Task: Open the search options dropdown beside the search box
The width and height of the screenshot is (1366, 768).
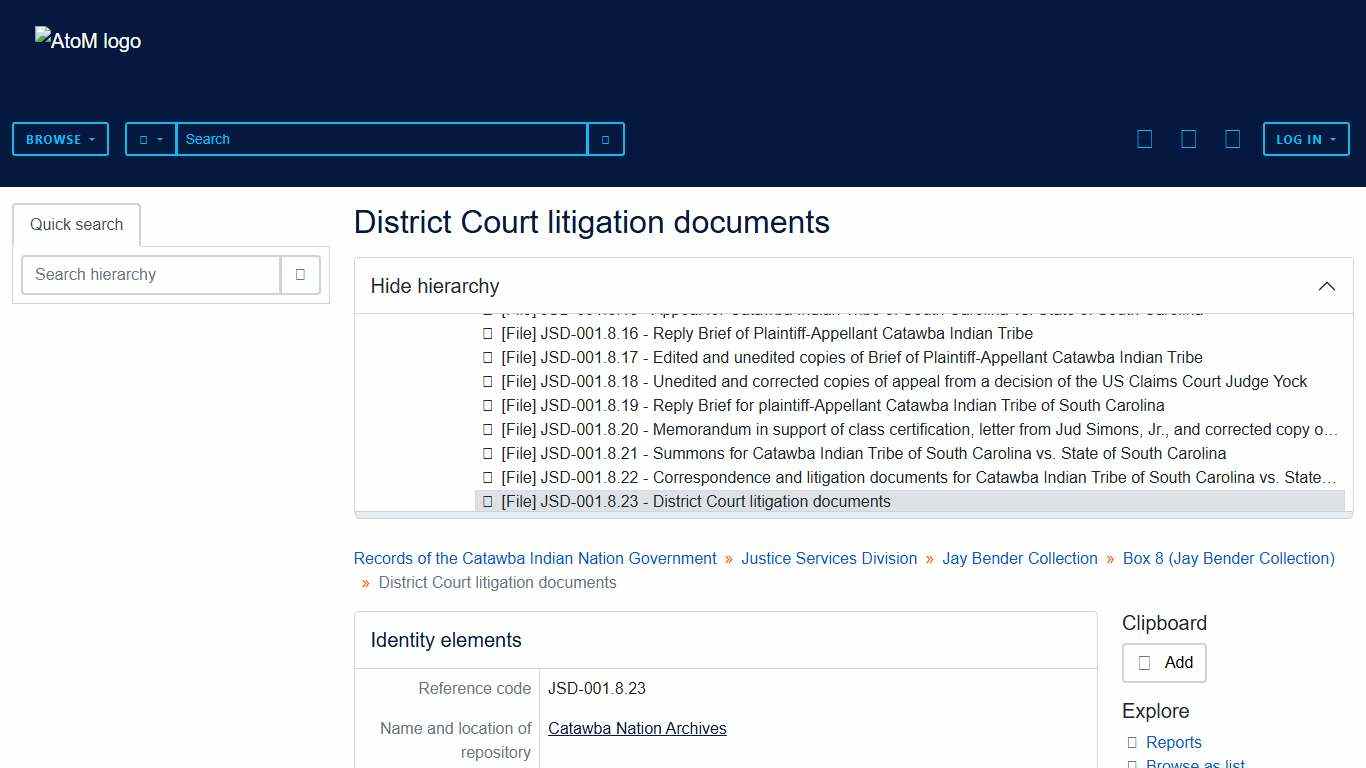Action: pos(150,139)
